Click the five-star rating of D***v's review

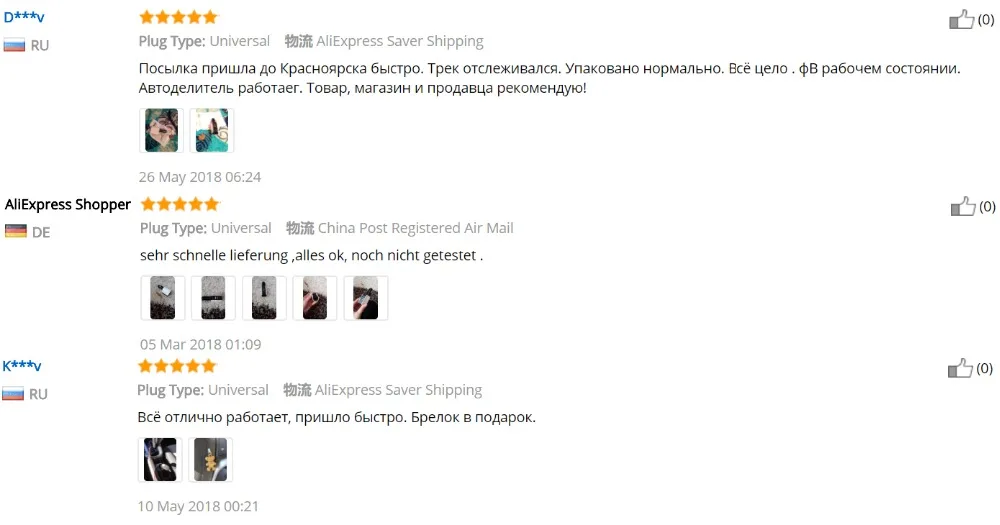click(179, 17)
